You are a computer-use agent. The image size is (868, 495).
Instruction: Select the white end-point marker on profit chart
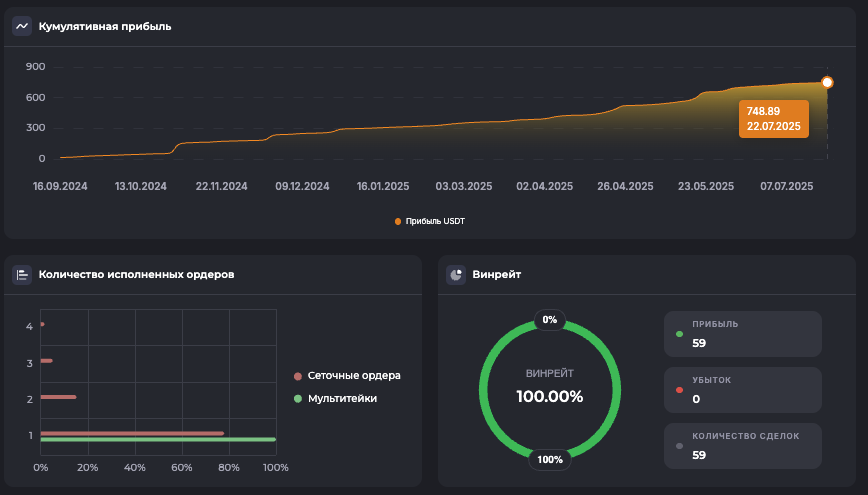[x=827, y=82]
